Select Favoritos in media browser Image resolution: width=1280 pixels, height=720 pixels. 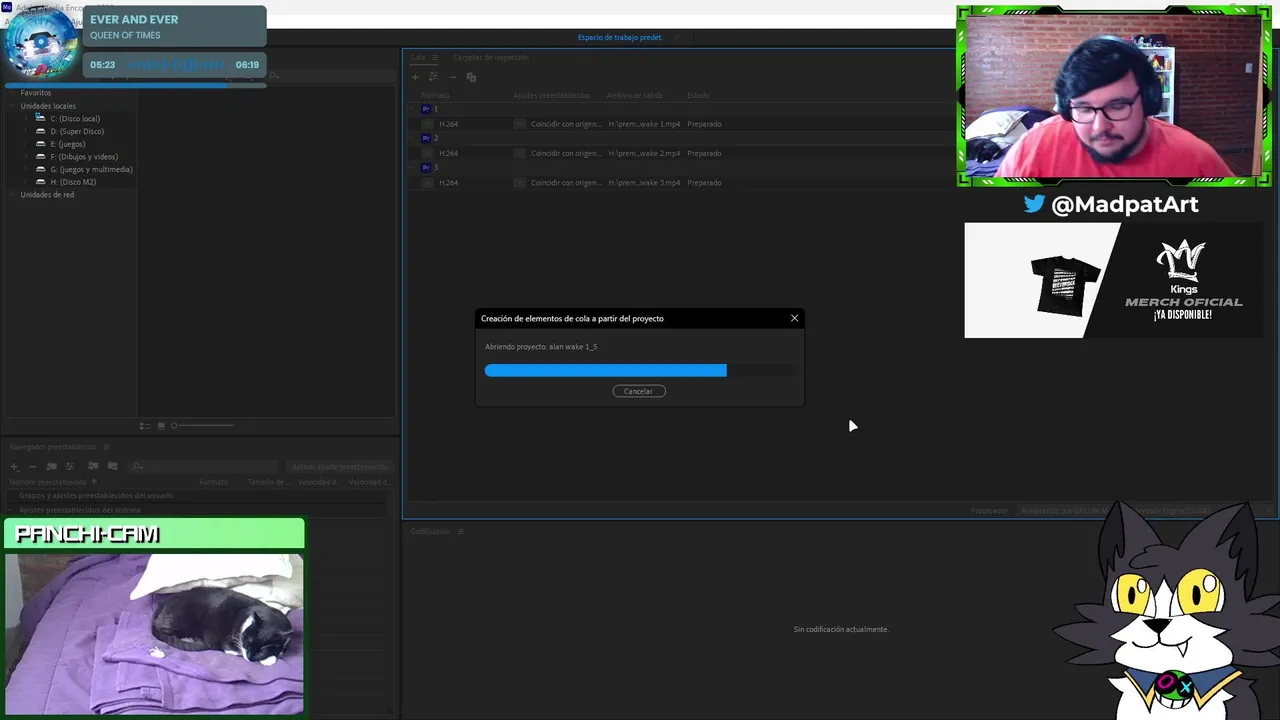pos(36,93)
